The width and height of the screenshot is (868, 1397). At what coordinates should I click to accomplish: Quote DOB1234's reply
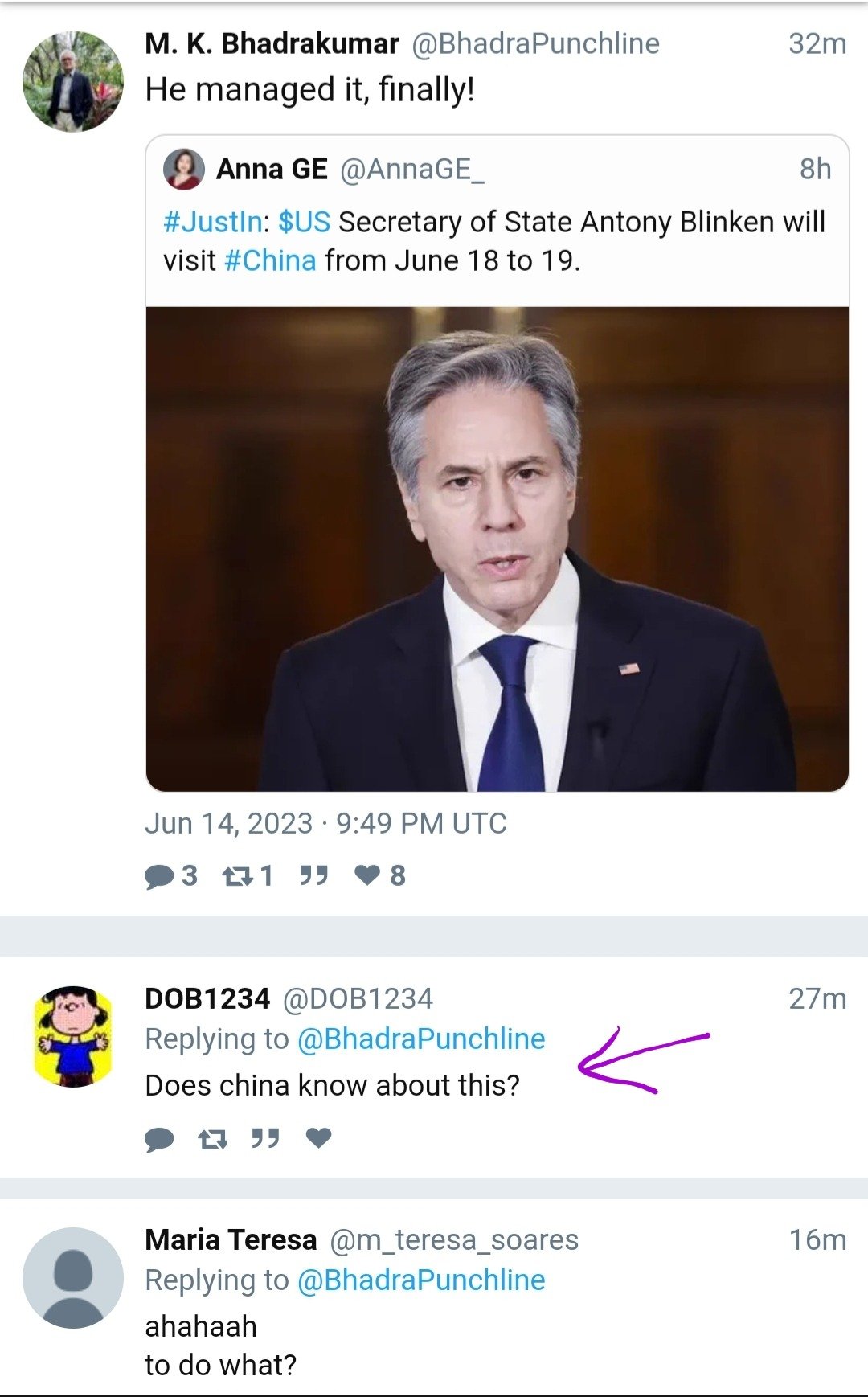click(x=265, y=1138)
